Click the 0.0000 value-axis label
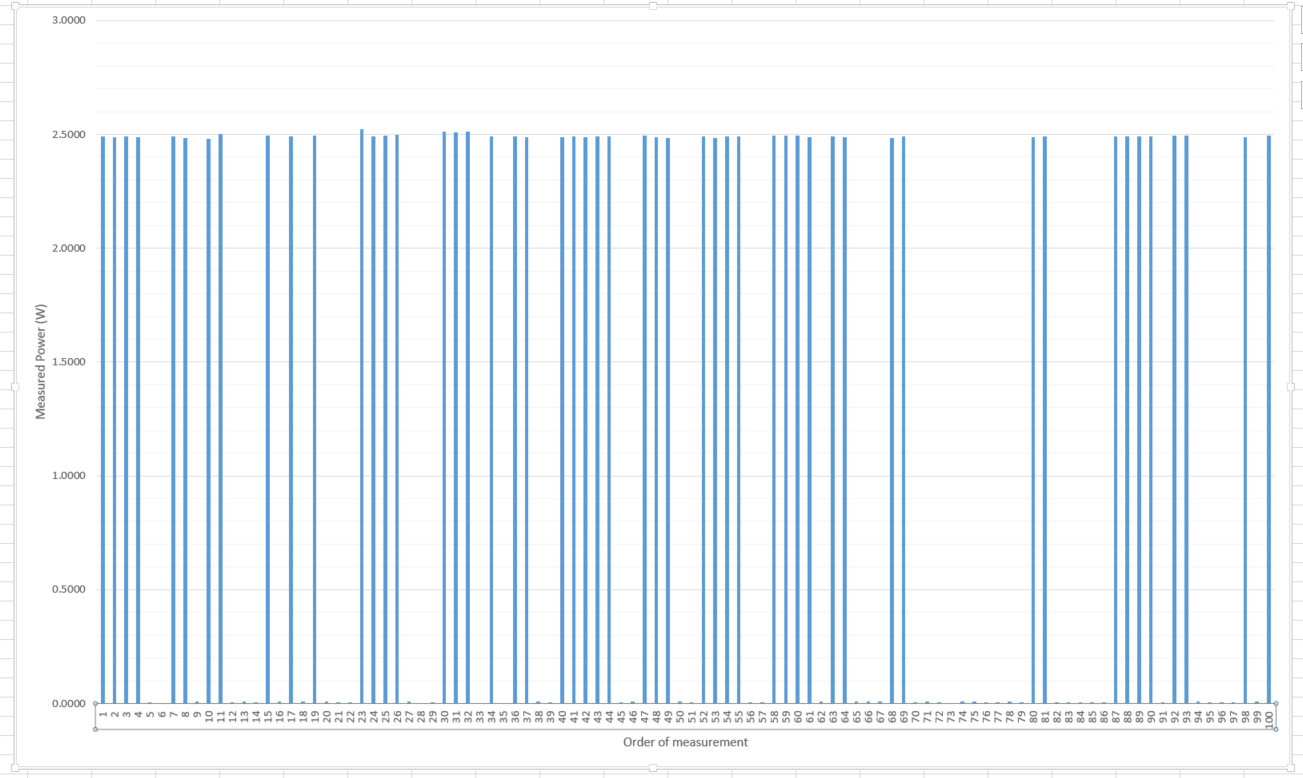 click(x=67, y=703)
